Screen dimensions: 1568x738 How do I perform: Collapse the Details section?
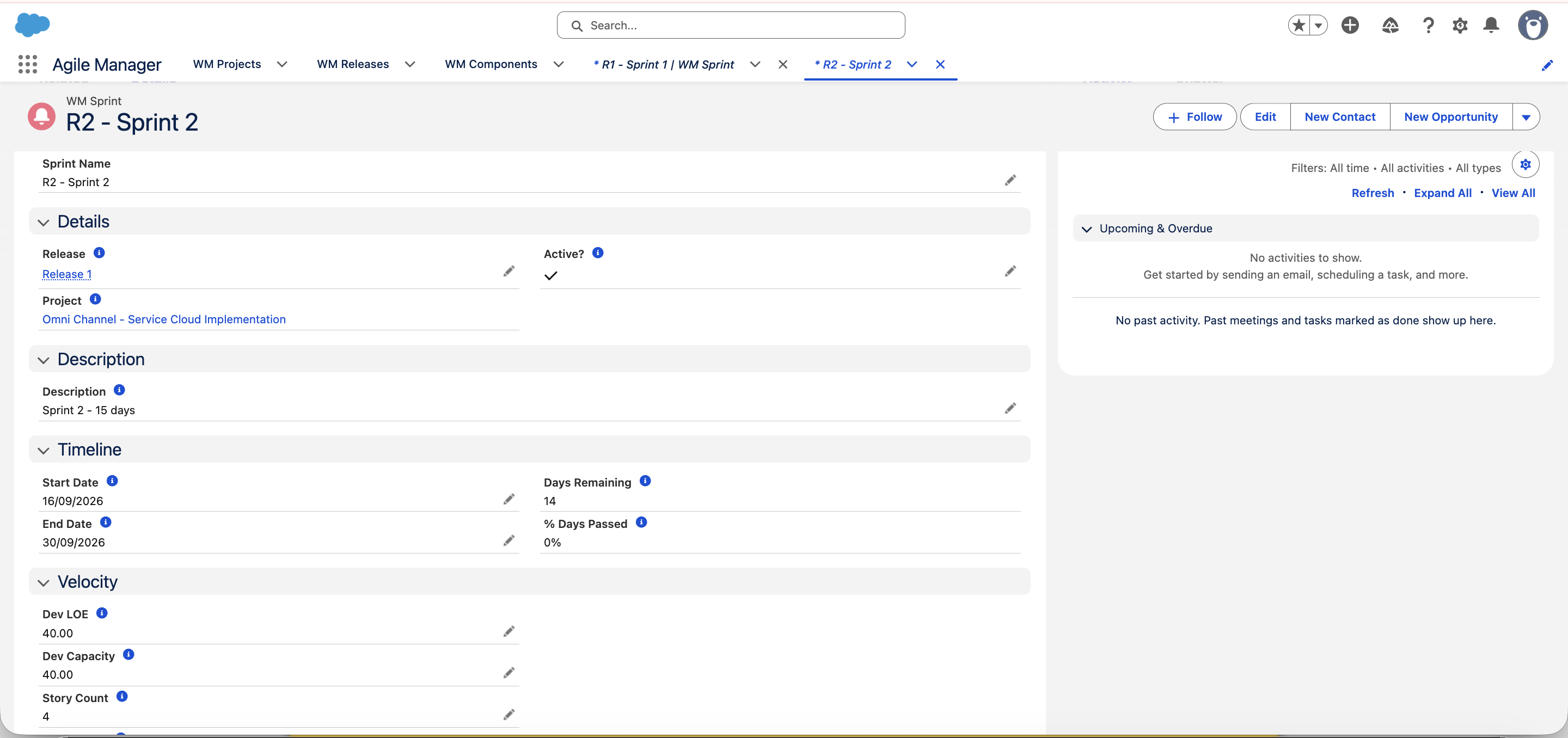(43, 222)
